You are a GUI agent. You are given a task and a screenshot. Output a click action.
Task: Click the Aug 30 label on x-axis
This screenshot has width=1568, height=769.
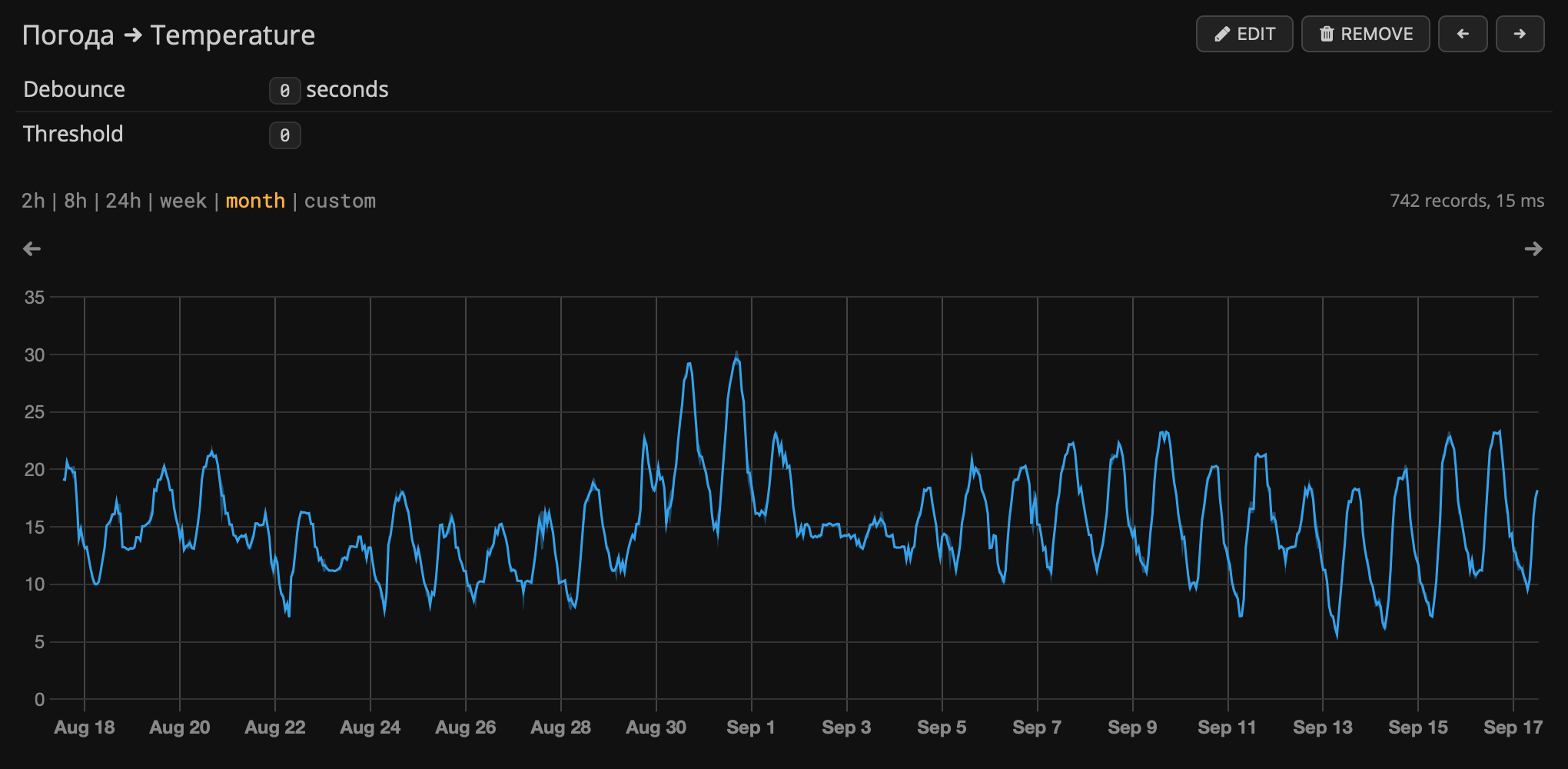coord(656,727)
